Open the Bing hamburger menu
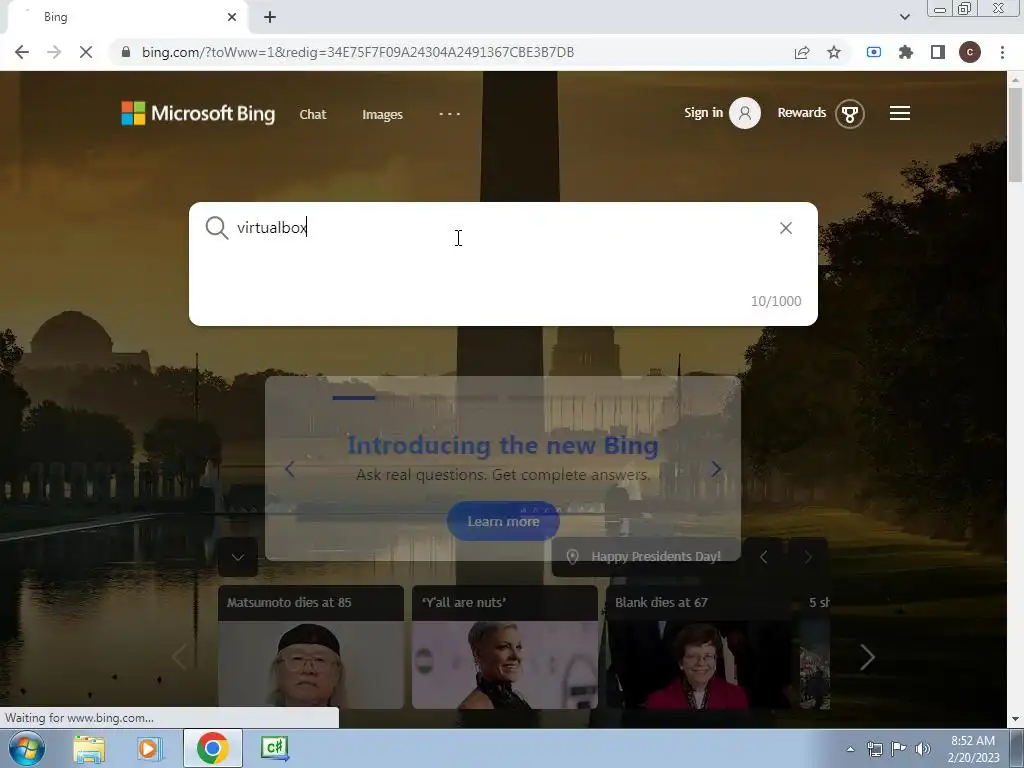The image size is (1024, 768). pyautogui.click(x=900, y=114)
